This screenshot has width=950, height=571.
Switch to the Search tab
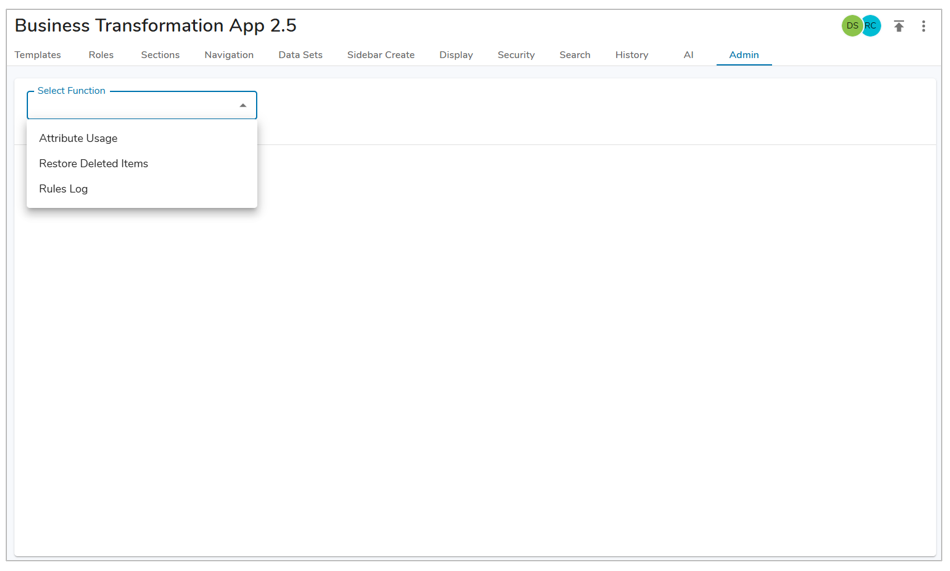click(575, 55)
